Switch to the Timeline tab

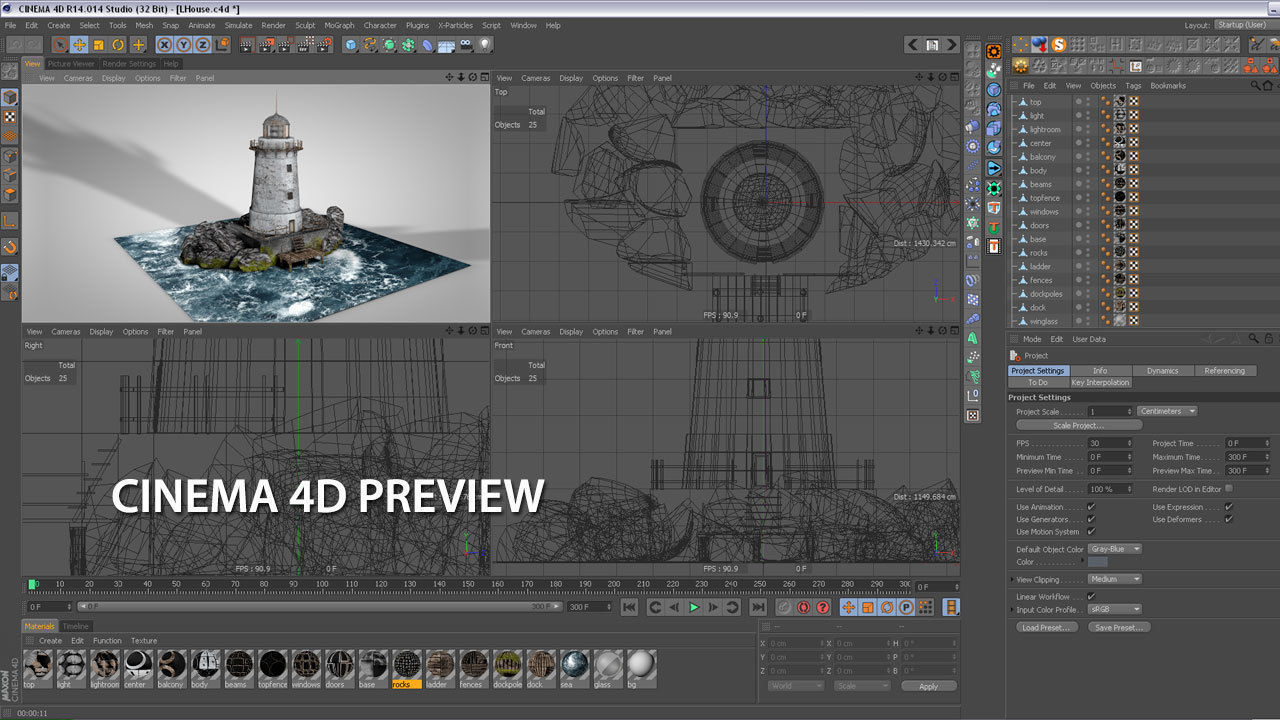(76, 626)
